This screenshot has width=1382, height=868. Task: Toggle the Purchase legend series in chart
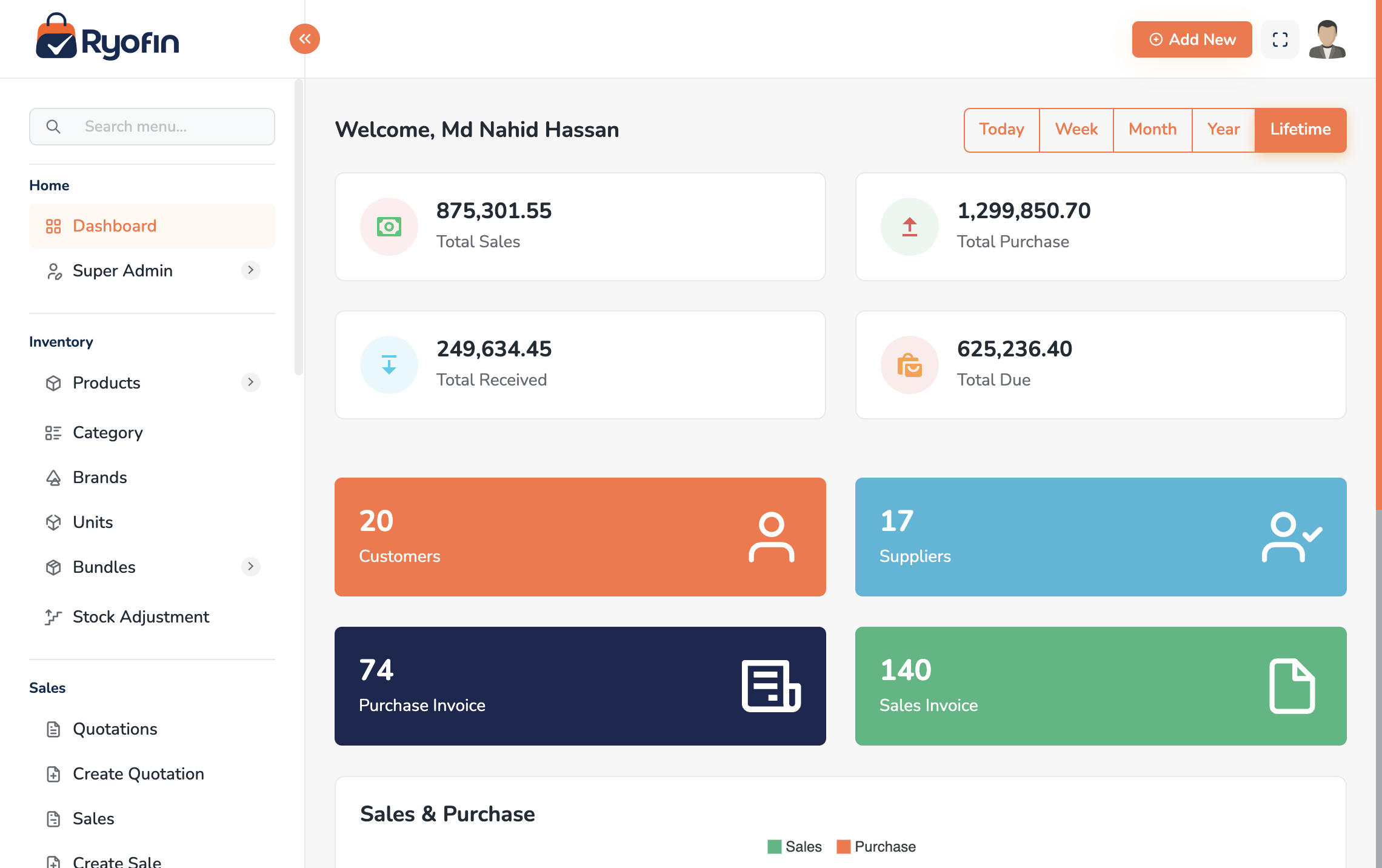tap(876, 847)
